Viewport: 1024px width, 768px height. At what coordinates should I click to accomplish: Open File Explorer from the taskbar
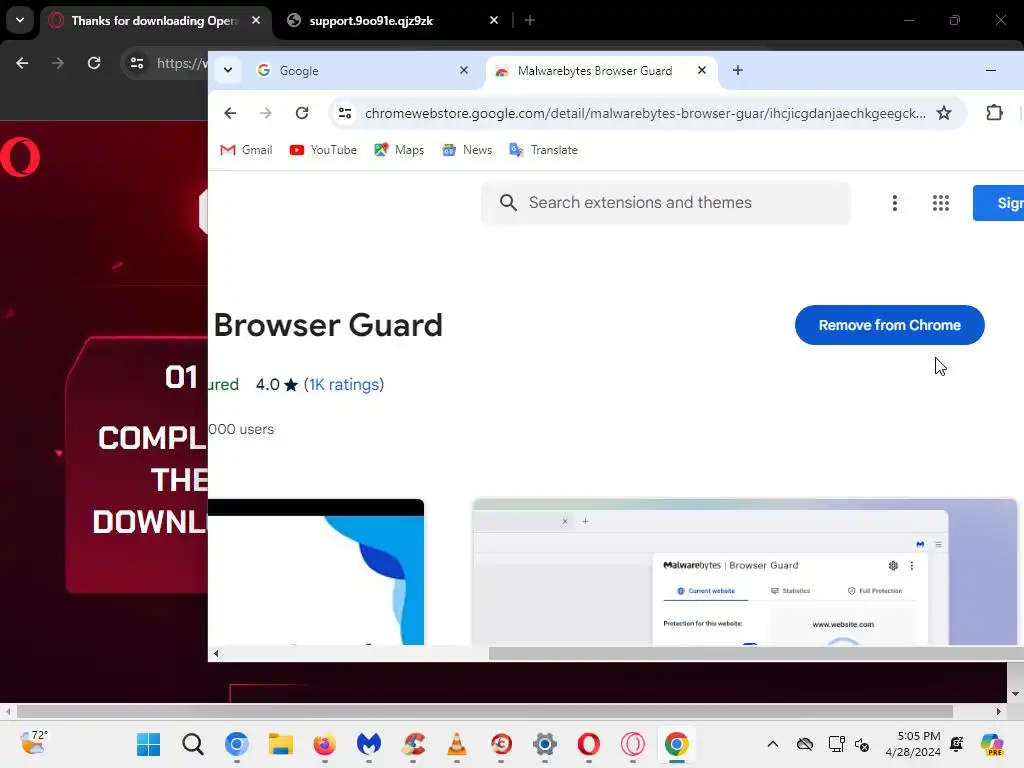(281, 744)
